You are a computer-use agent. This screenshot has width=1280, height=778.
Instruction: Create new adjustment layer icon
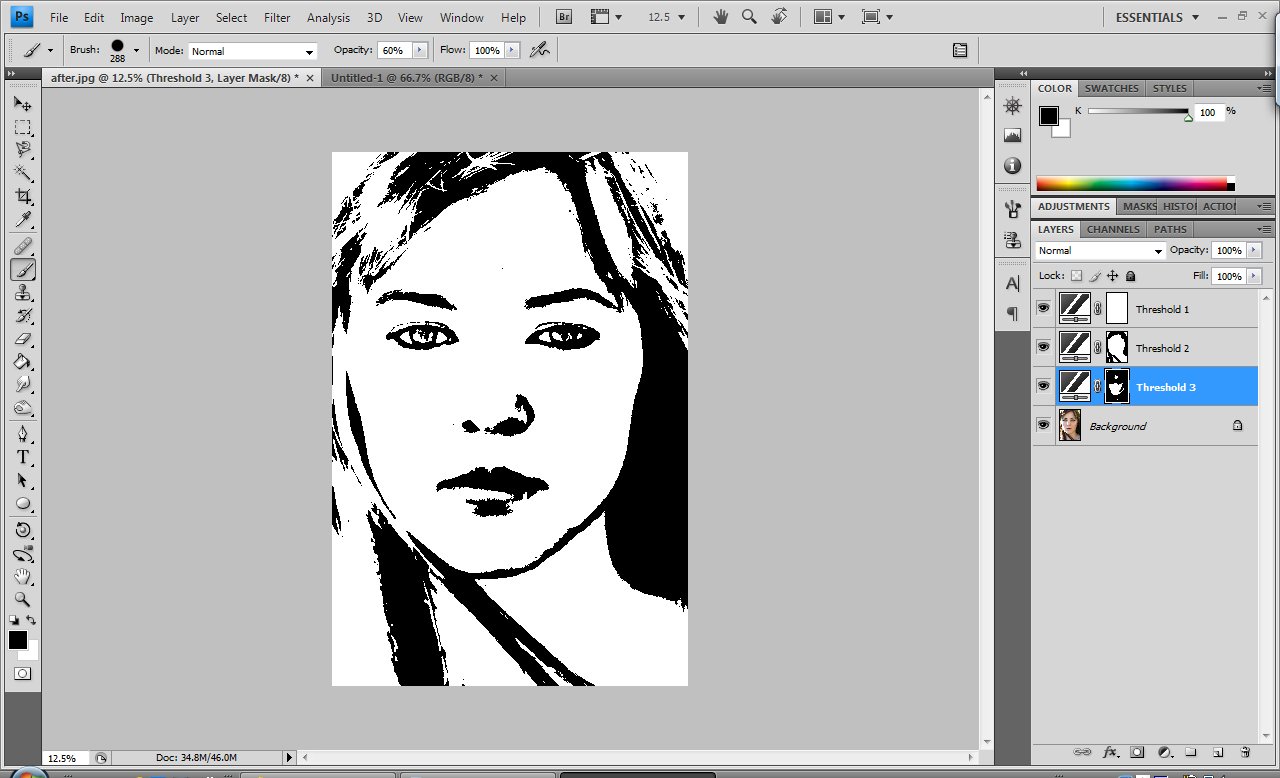1164,751
